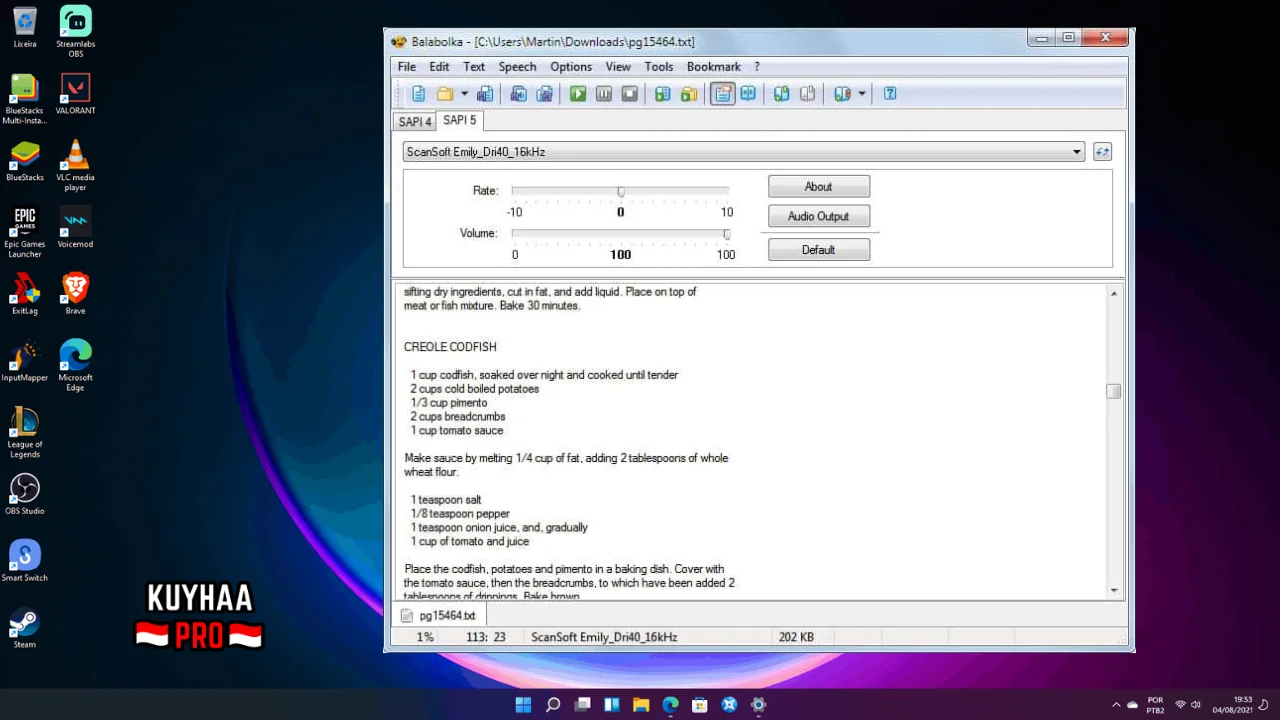Click the book icon with red marker

(x=842, y=94)
